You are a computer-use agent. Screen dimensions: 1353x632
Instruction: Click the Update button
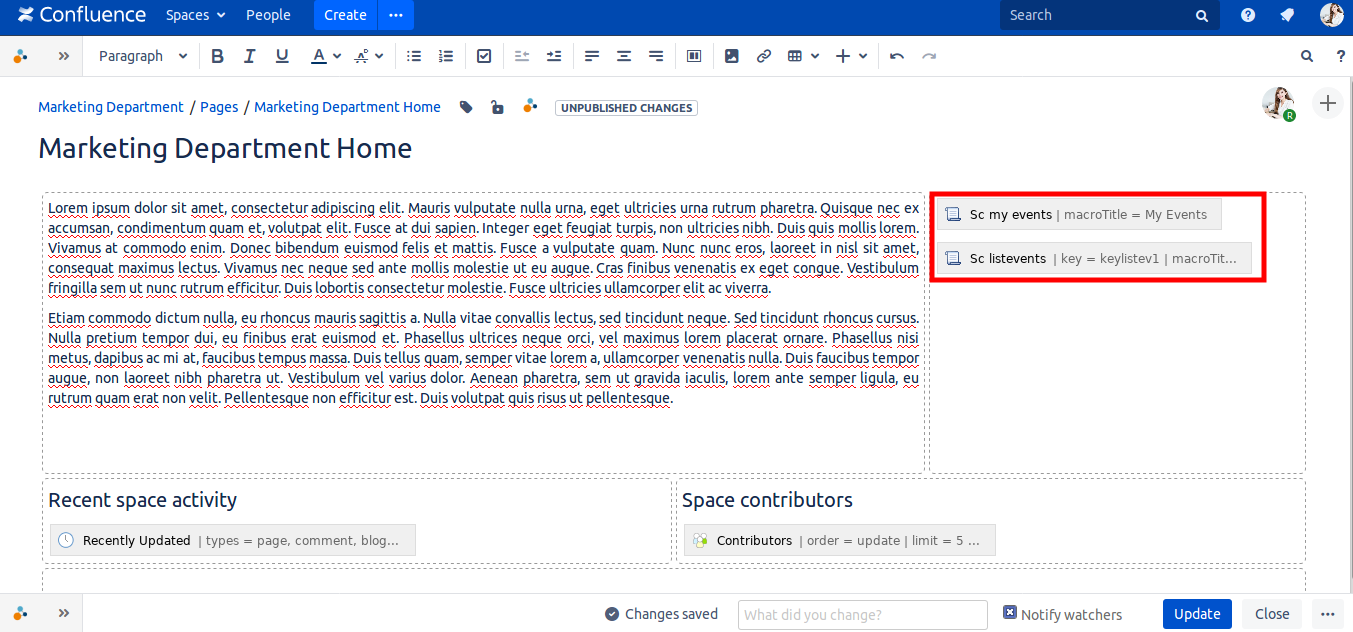tap(1196, 614)
